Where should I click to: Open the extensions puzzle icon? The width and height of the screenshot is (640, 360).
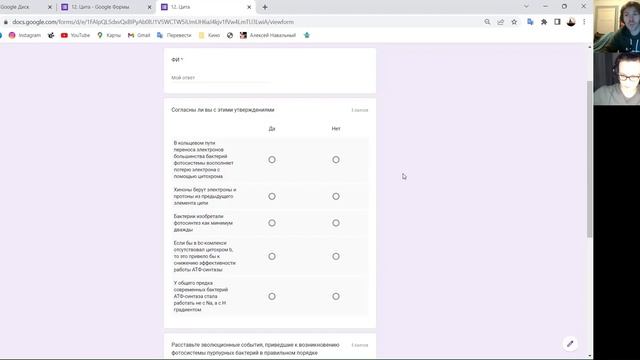(x=544, y=22)
